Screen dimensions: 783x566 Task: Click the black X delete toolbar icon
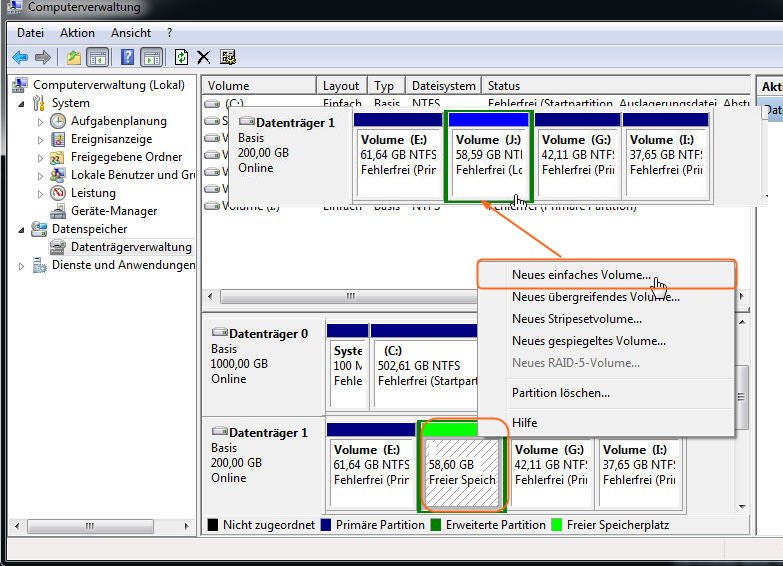tap(203, 57)
